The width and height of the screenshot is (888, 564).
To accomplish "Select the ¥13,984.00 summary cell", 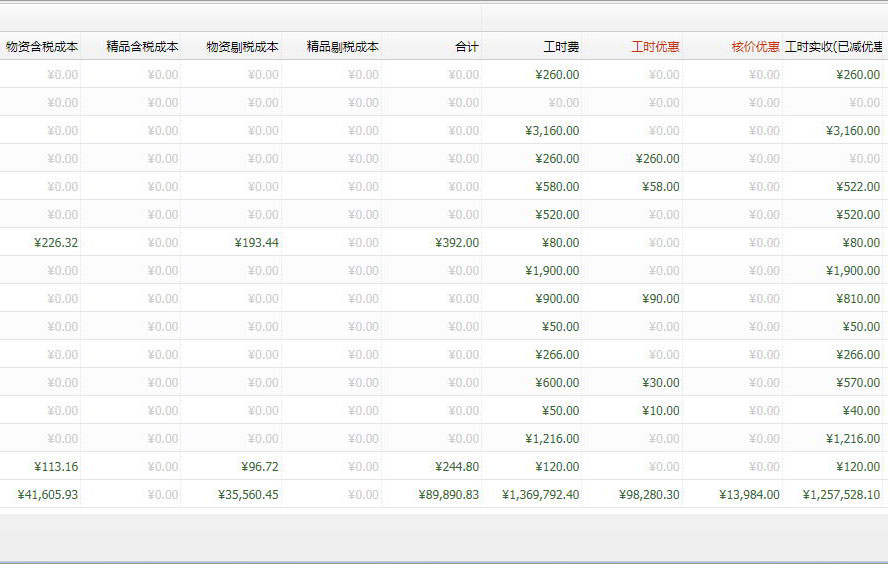I will pos(749,495).
